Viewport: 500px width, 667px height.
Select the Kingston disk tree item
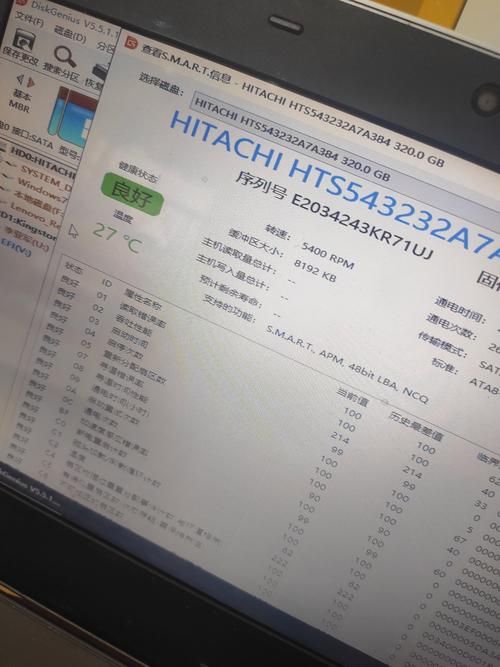coord(29,226)
